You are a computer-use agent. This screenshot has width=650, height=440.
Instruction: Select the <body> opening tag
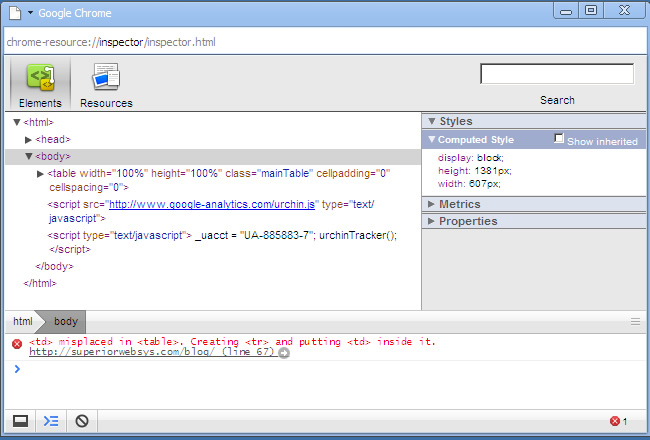[x=53, y=156]
